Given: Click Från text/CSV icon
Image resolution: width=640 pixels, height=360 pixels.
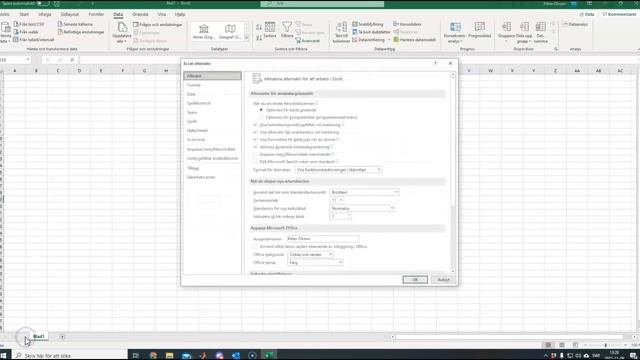Looking at the screenshot, I should [x=16, y=24].
